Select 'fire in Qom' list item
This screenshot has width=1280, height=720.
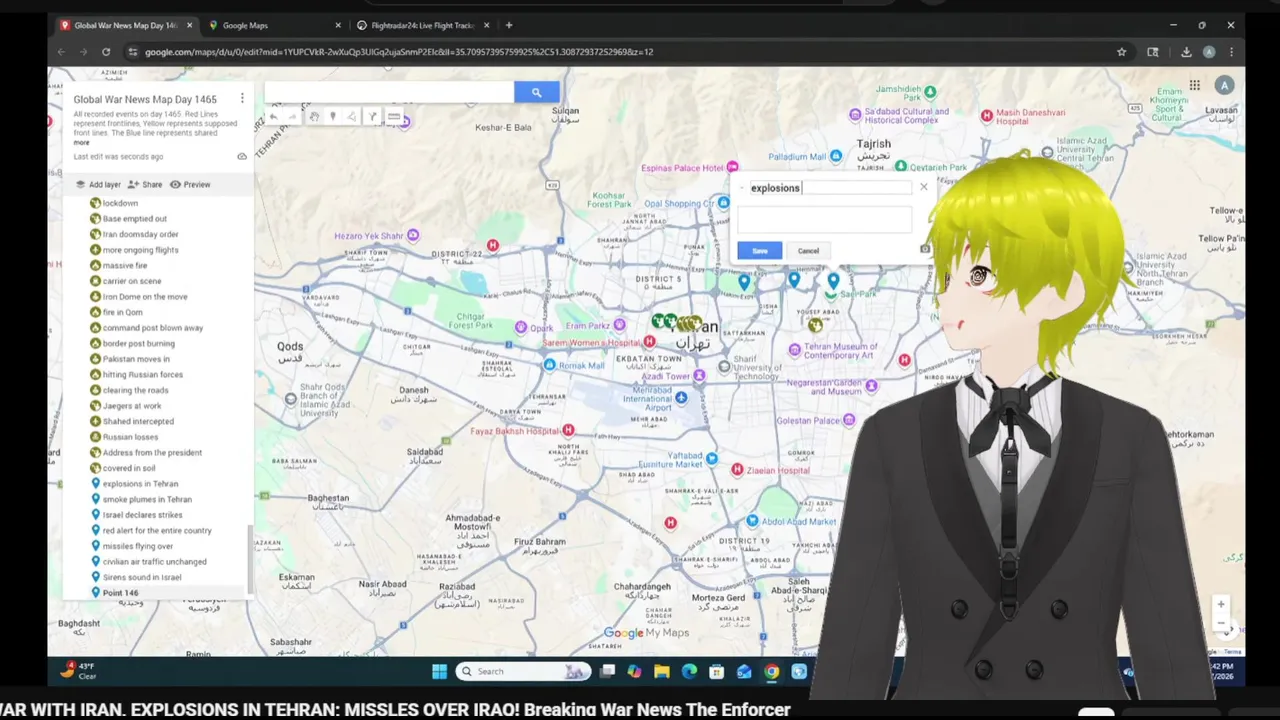122,312
